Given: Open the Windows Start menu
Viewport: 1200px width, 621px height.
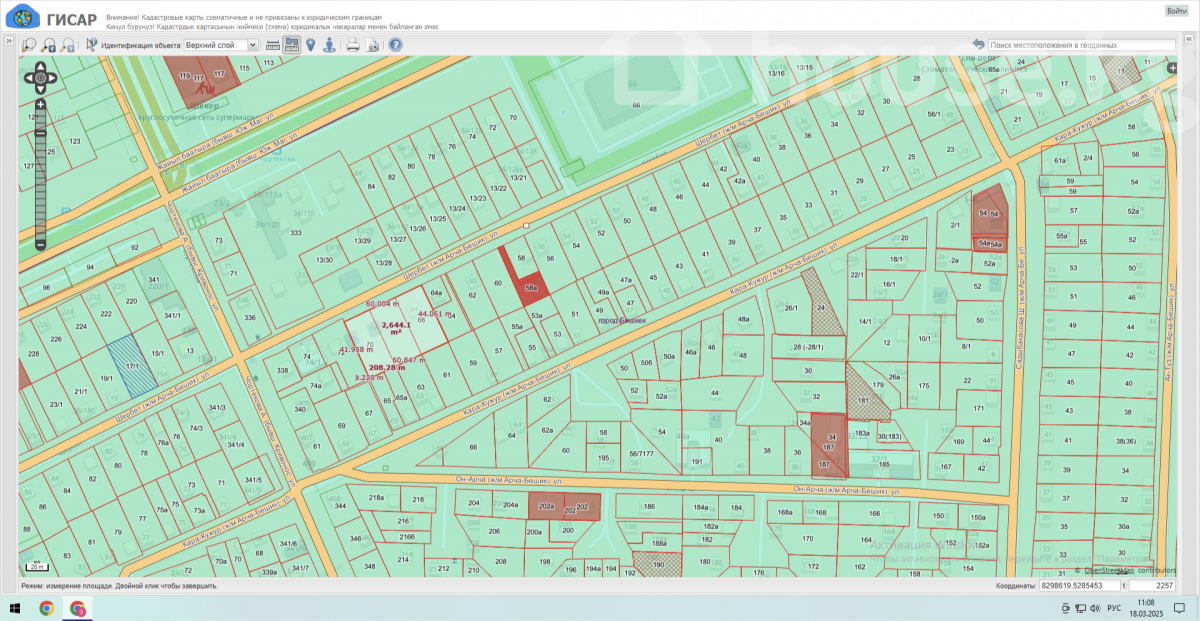Looking at the screenshot, I should [x=16, y=608].
